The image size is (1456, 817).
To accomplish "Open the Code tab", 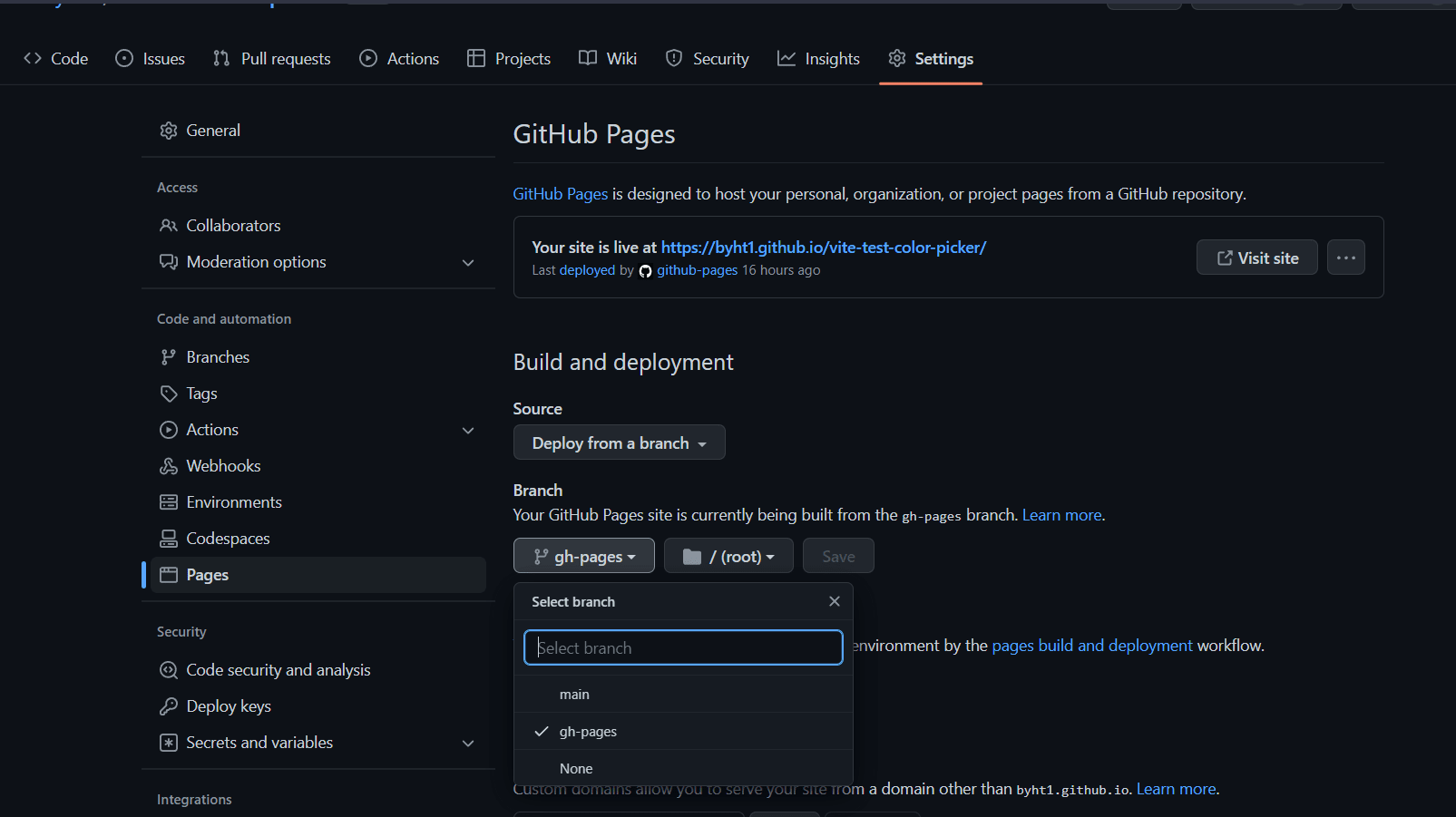I will pyautogui.click(x=56, y=59).
